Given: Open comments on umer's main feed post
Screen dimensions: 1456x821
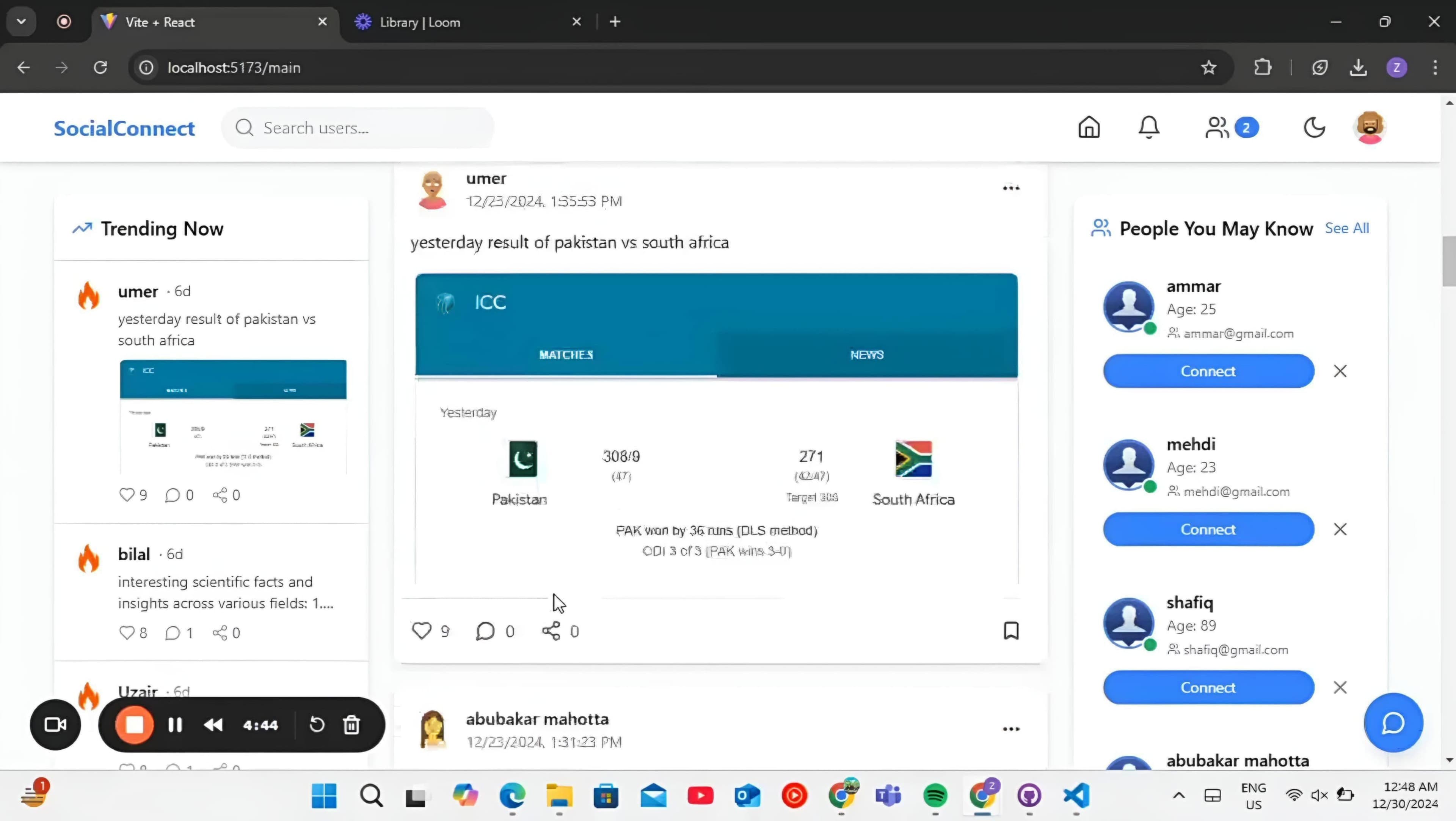Looking at the screenshot, I should pos(485,631).
